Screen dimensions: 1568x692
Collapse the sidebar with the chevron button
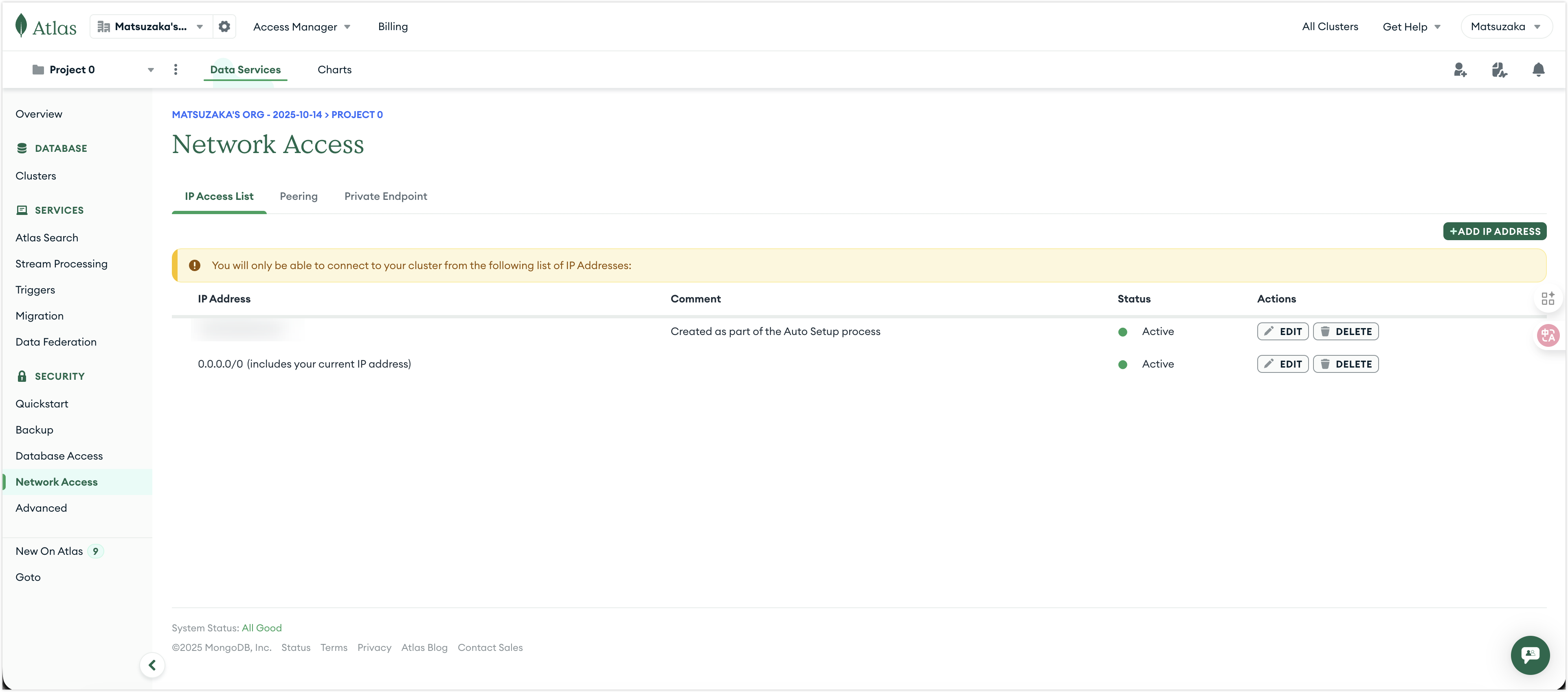tap(152, 665)
